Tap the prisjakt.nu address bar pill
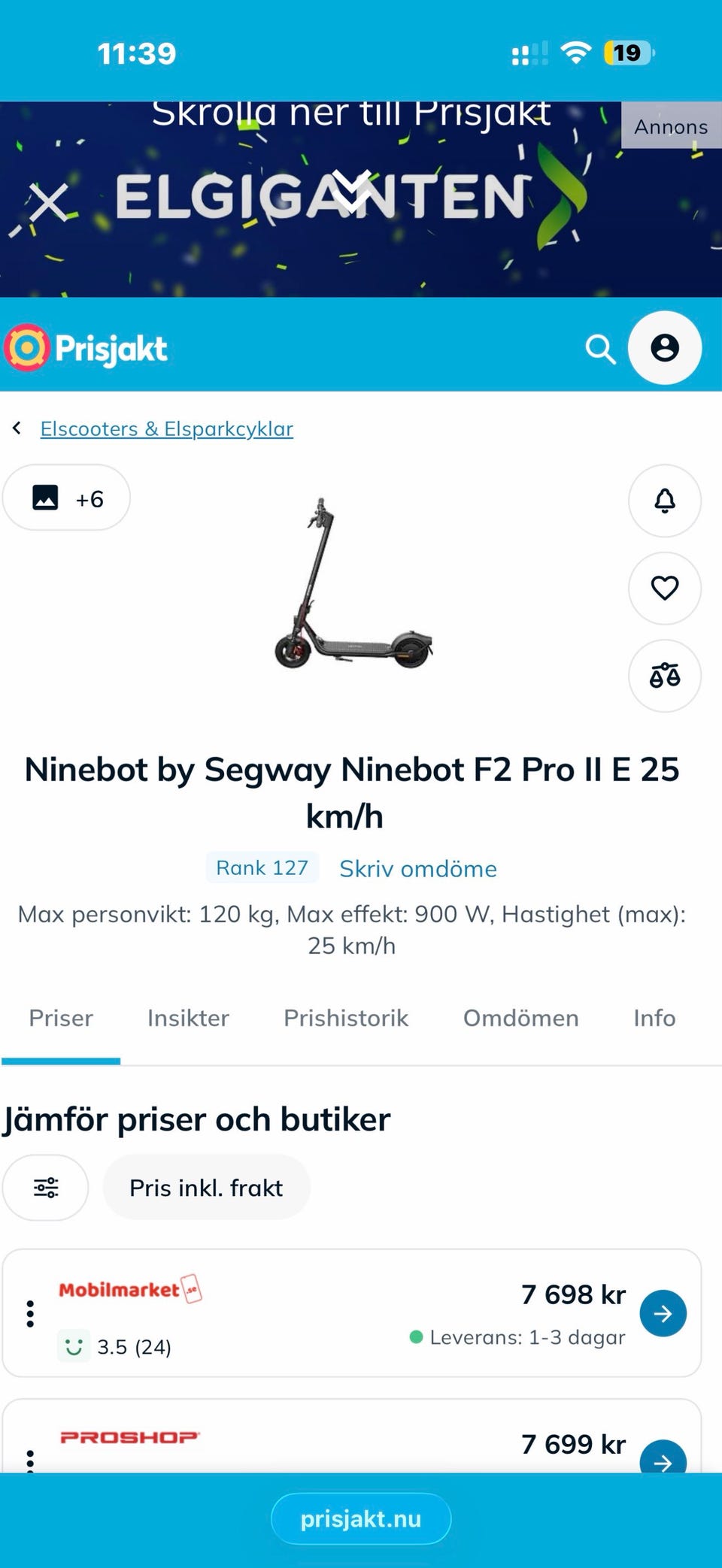Image resolution: width=722 pixels, height=1568 pixels. [x=361, y=1518]
